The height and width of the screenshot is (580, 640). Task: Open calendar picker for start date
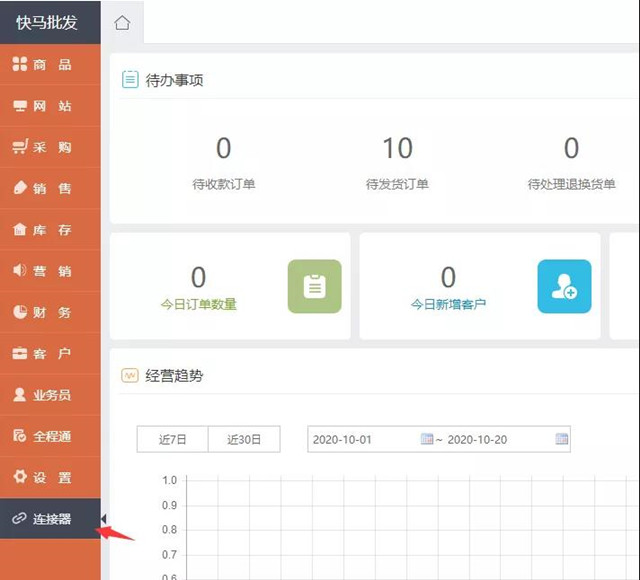[x=427, y=439]
